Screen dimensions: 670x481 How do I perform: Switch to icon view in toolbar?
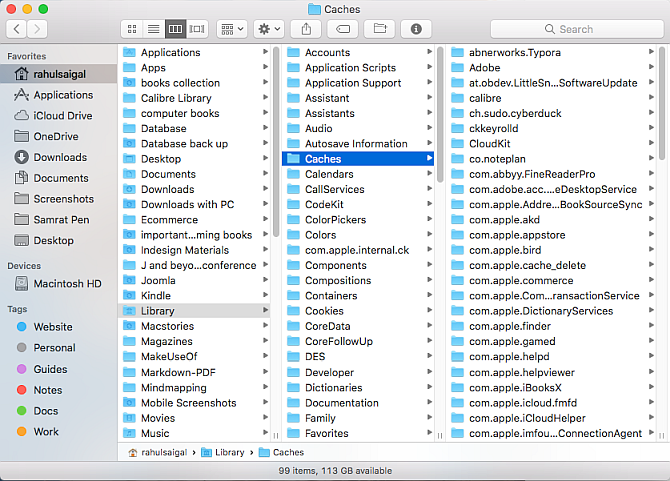tap(132, 29)
